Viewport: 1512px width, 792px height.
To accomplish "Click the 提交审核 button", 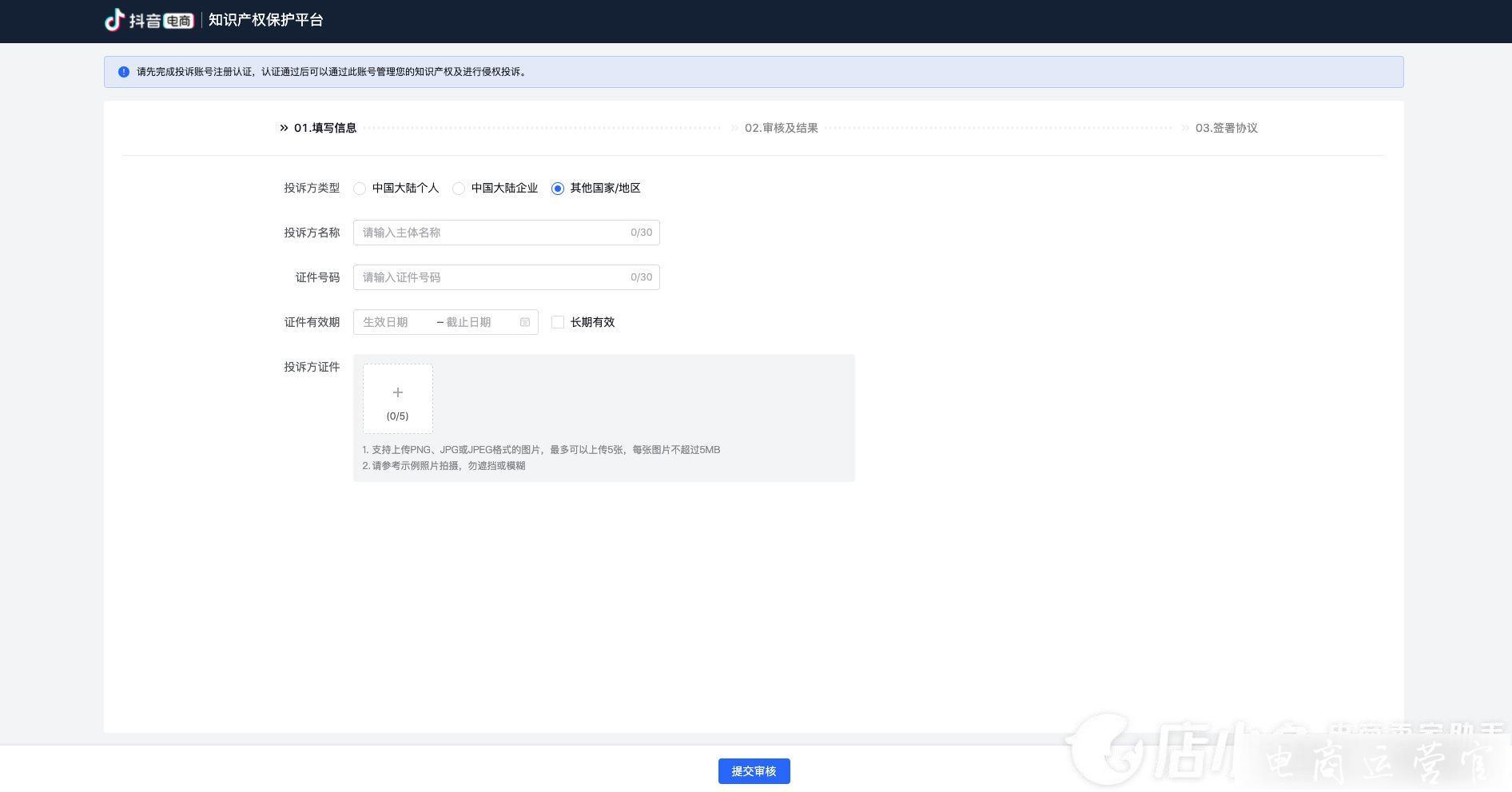I will (x=754, y=771).
